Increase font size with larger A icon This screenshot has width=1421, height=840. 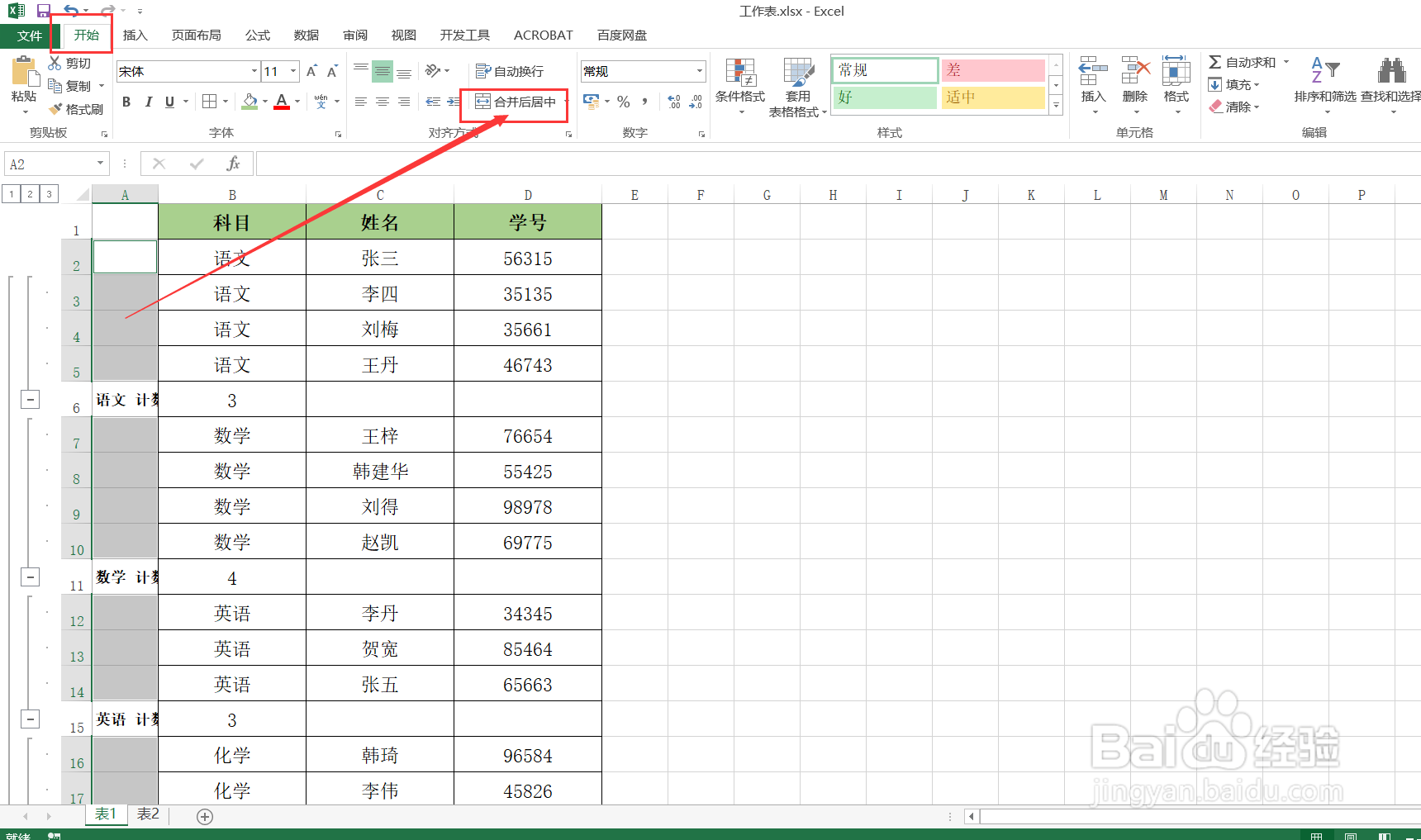[x=311, y=71]
